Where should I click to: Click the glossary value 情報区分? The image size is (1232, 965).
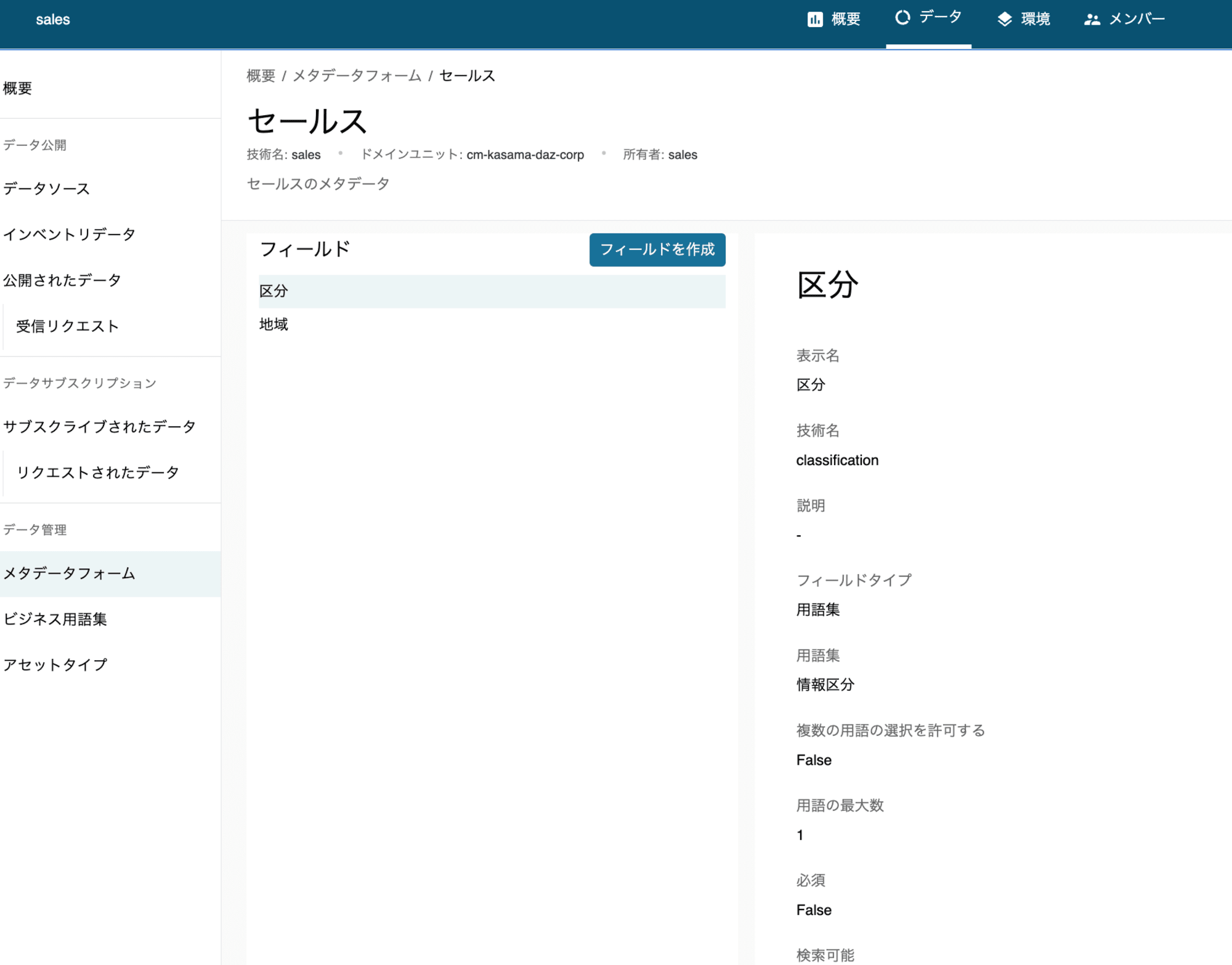pyautogui.click(x=825, y=685)
